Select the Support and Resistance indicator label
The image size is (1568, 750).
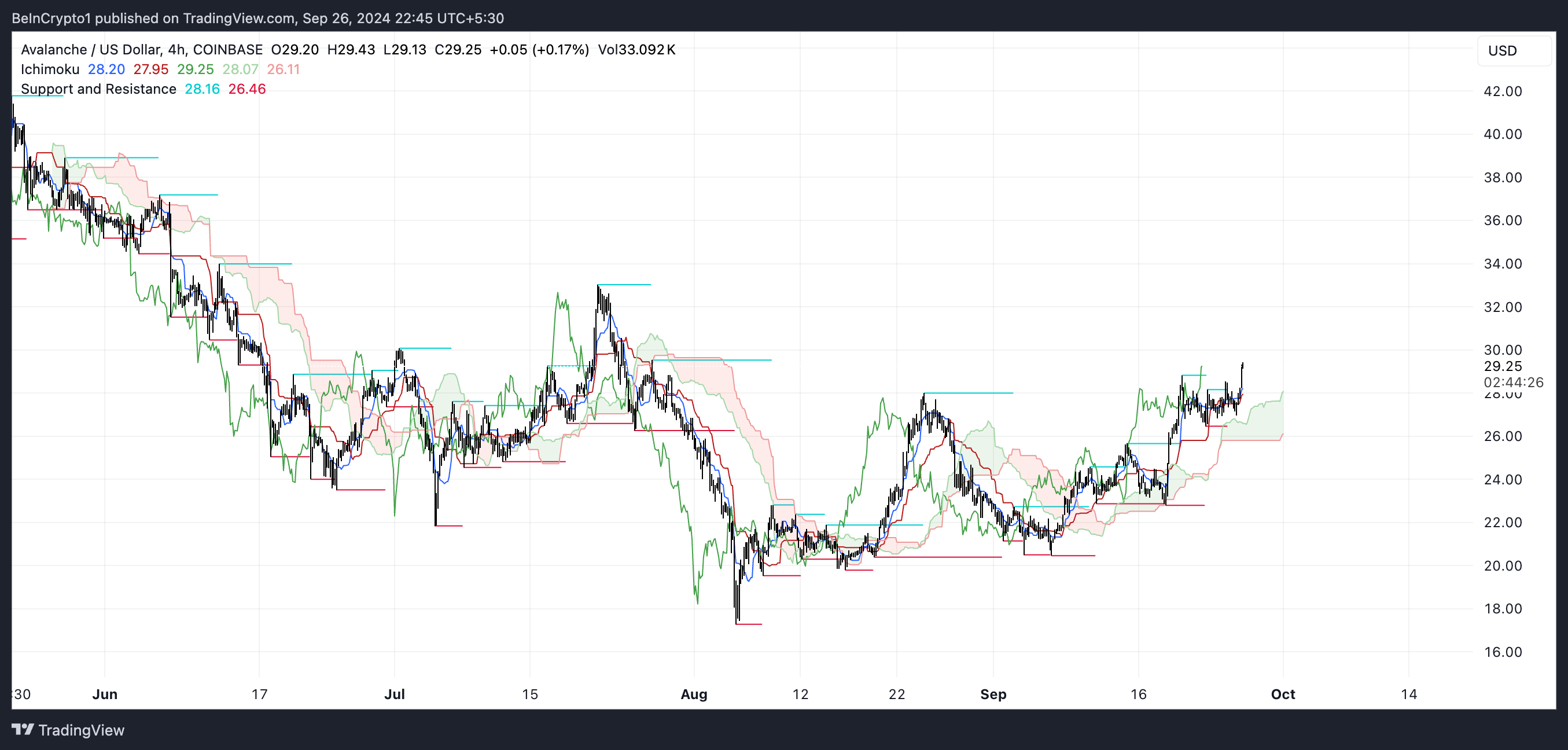pyautogui.click(x=98, y=89)
